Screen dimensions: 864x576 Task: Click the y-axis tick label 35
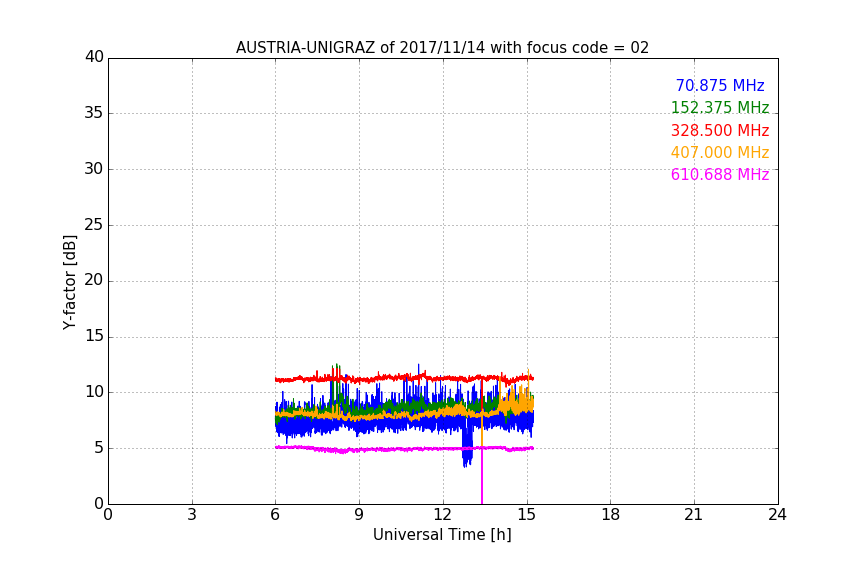(x=94, y=113)
